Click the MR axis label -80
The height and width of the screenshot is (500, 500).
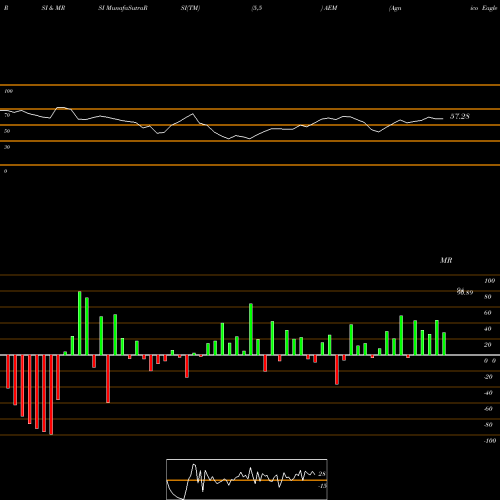click(488, 425)
